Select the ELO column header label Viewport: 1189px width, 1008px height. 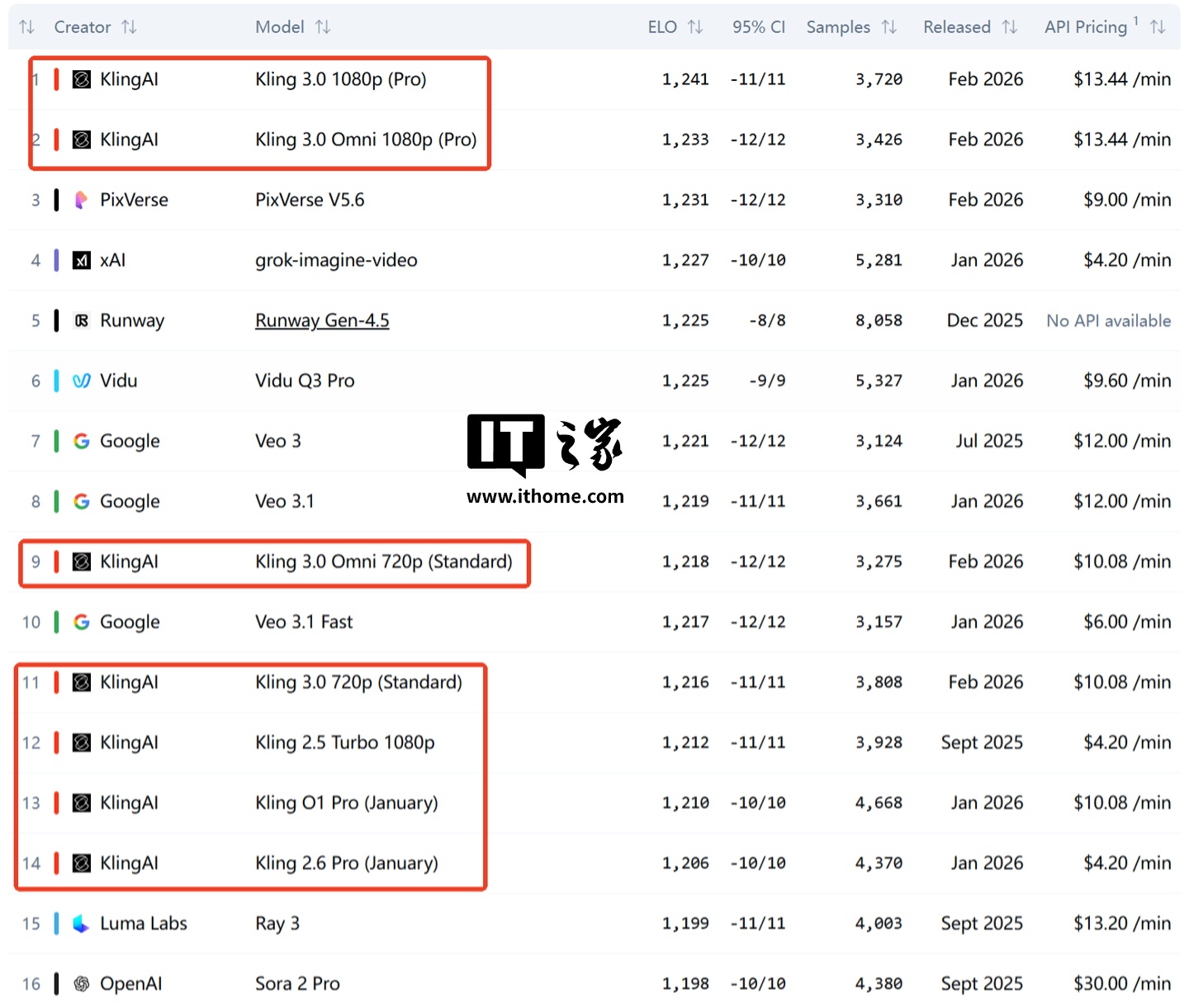662,27
